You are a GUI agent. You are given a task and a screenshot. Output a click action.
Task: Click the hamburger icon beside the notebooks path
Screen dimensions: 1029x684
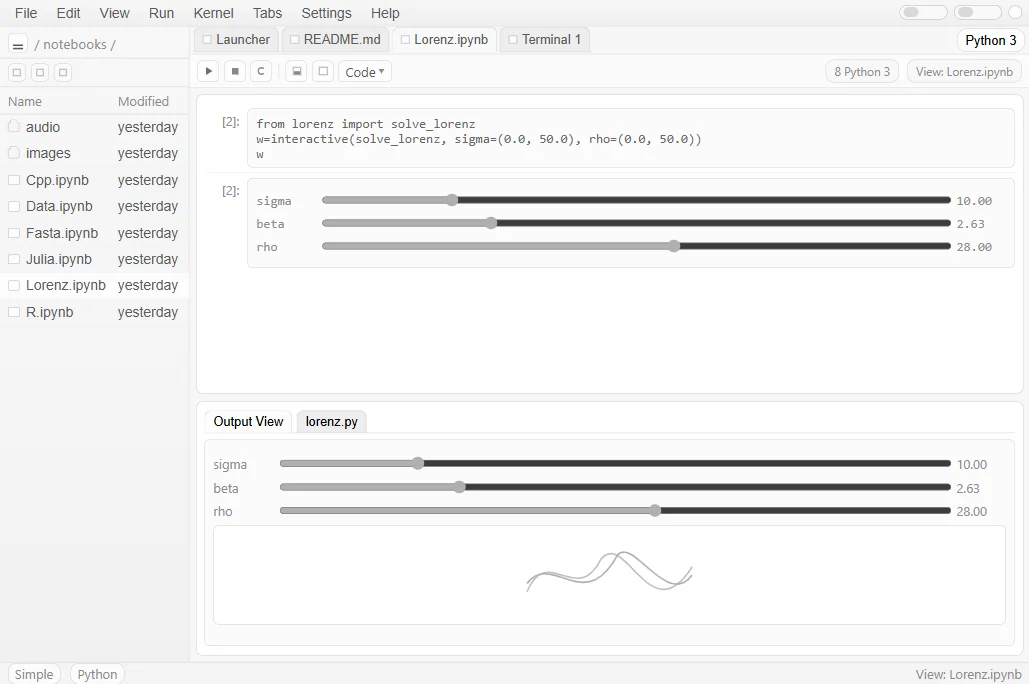coord(17,45)
